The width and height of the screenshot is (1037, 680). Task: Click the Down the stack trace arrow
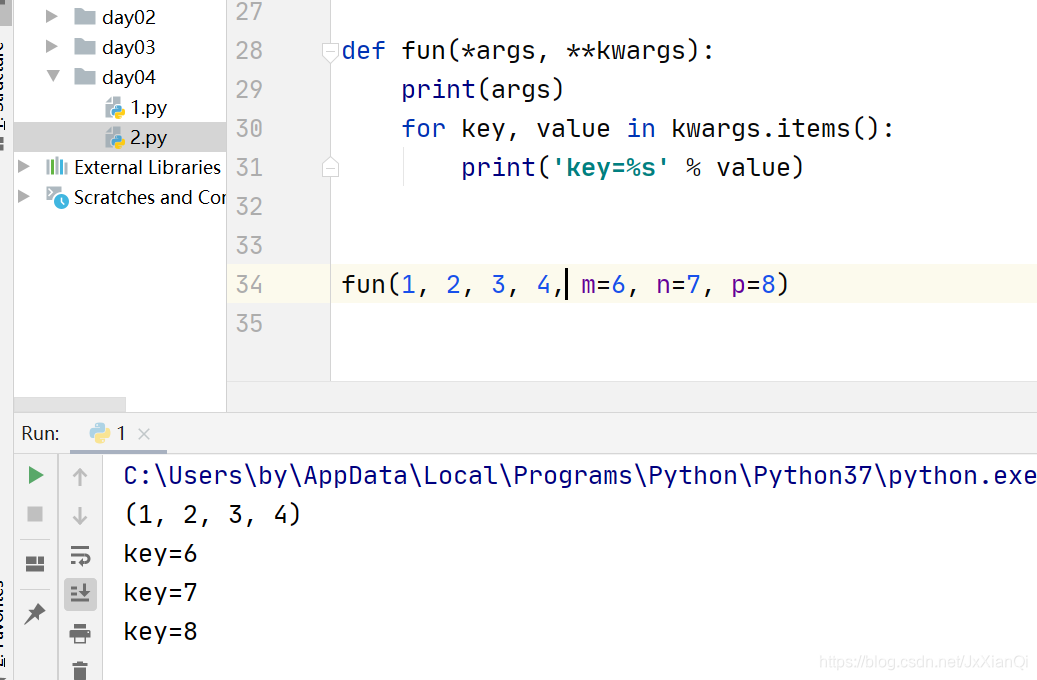(x=80, y=515)
